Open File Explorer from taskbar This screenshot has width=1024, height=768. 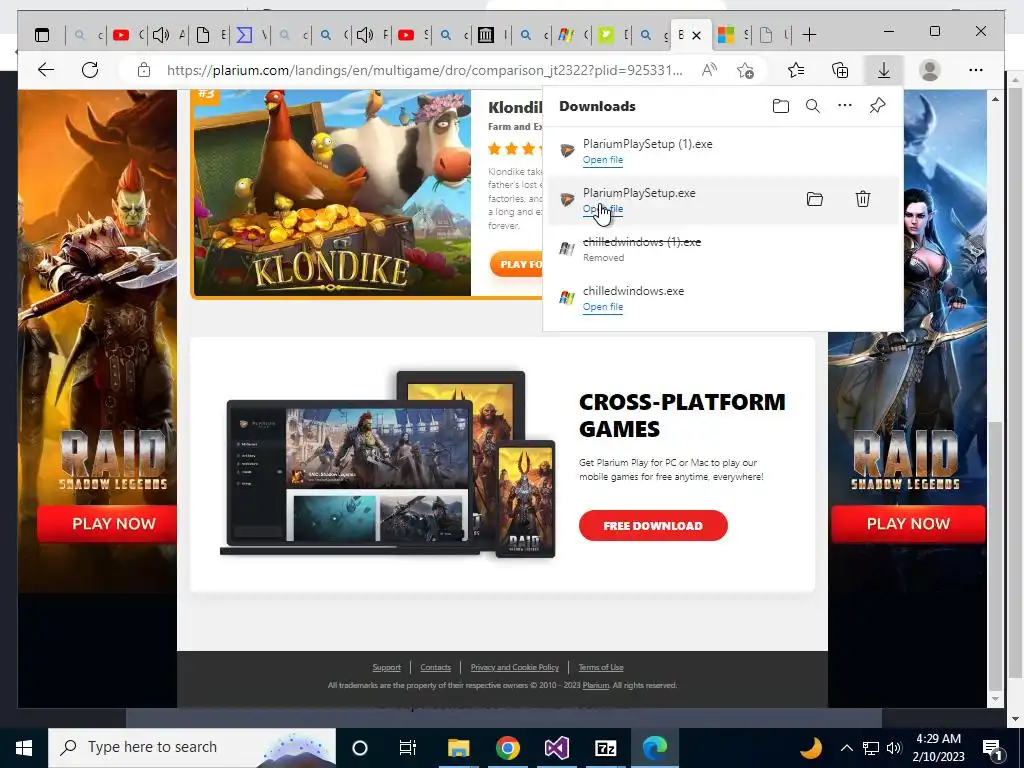[458, 748]
